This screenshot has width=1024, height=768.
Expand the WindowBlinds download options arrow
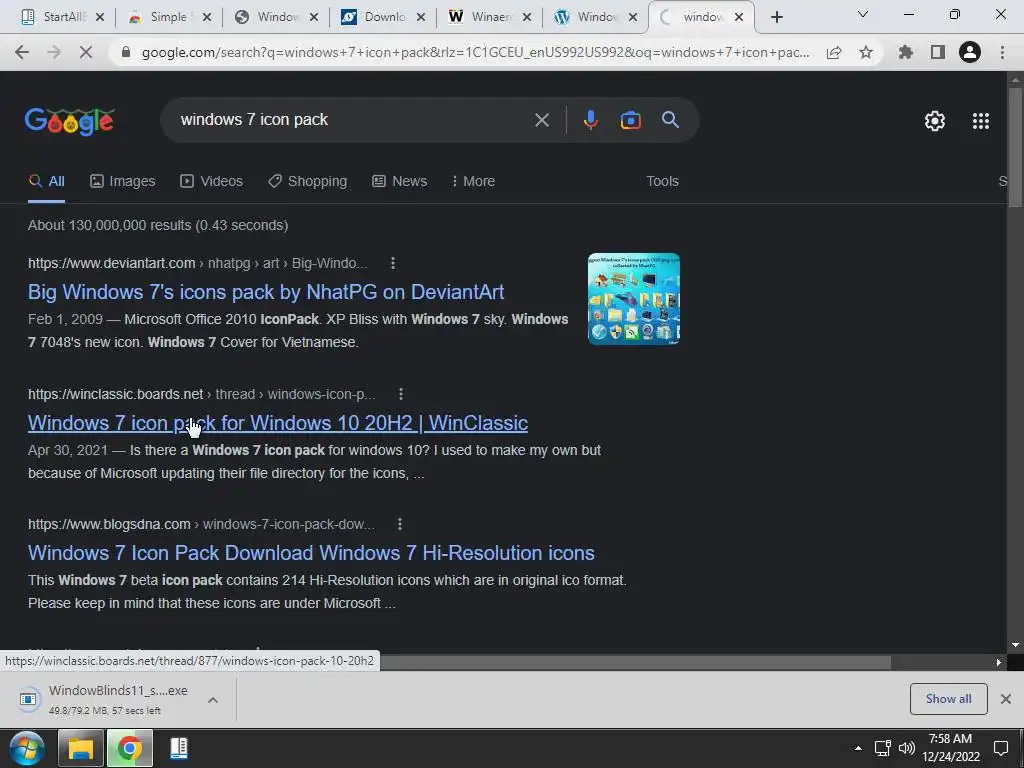point(212,700)
